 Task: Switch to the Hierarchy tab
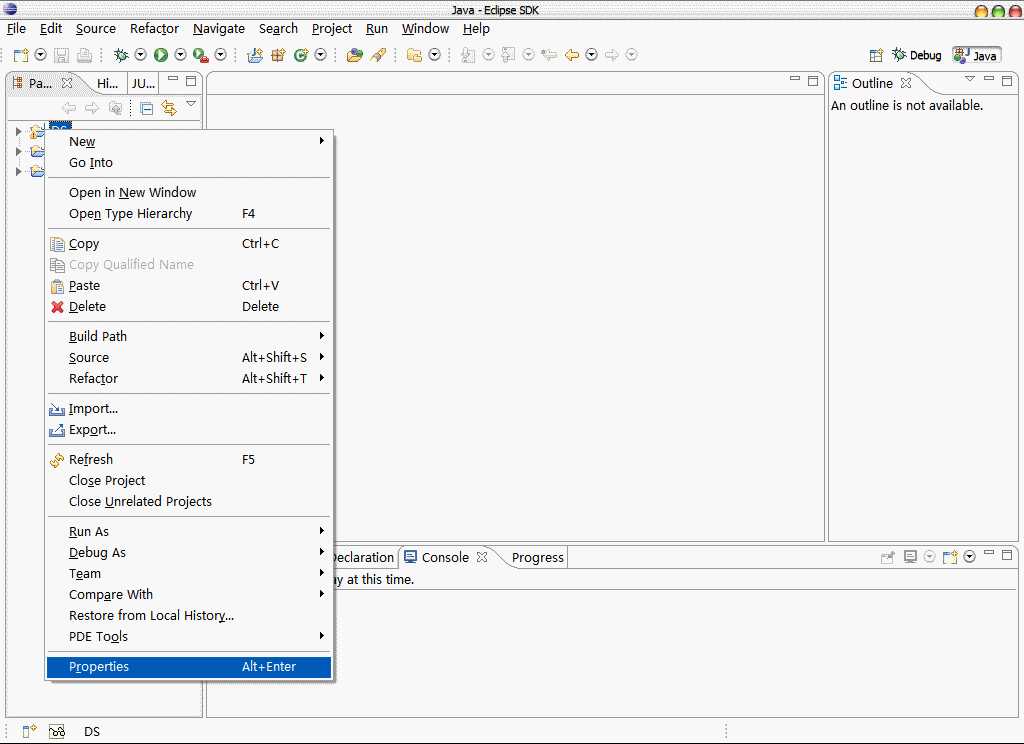pyautogui.click(x=107, y=84)
